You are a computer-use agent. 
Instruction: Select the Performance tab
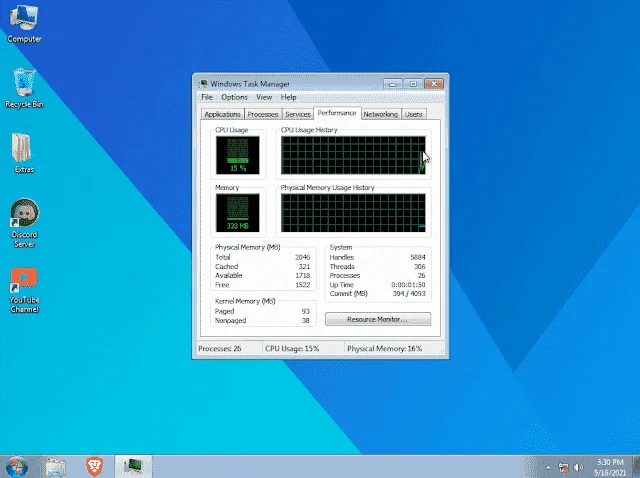click(337, 113)
